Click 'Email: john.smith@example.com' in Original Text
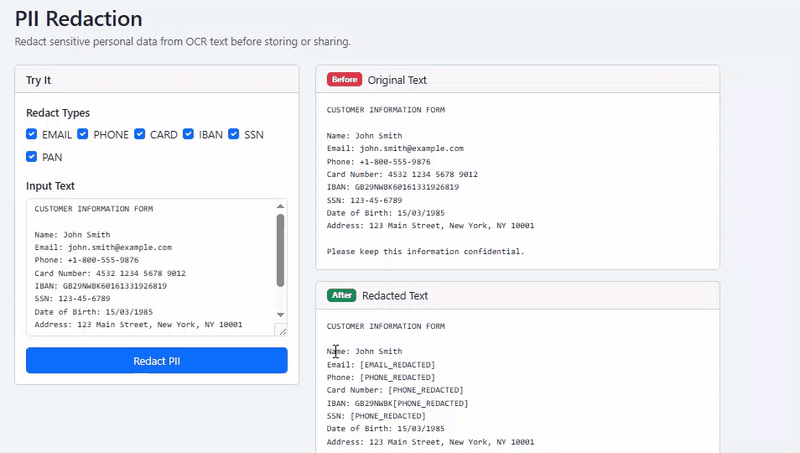800x453 pixels. (x=395, y=148)
